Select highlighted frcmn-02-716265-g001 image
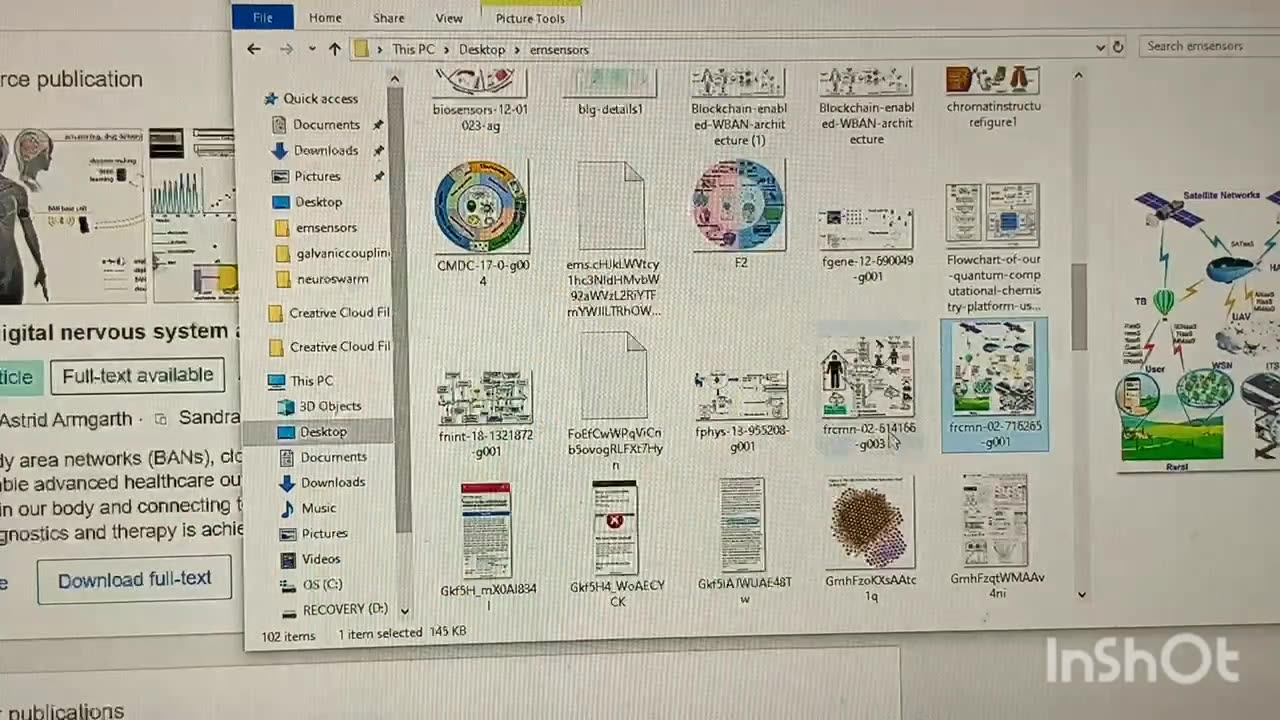 click(994, 385)
